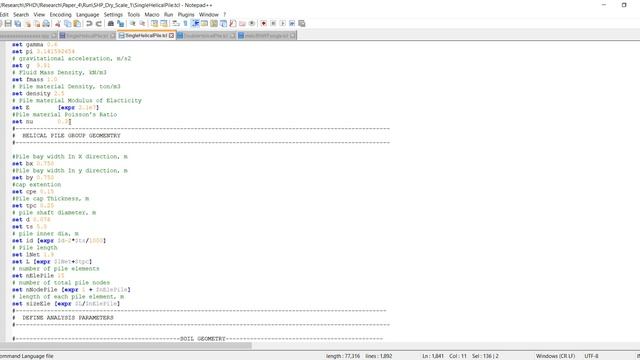This screenshot has height=360, width=640.
Task: Click the Zoom Out magnifier icon
Action: pyautogui.click(x=142, y=24)
